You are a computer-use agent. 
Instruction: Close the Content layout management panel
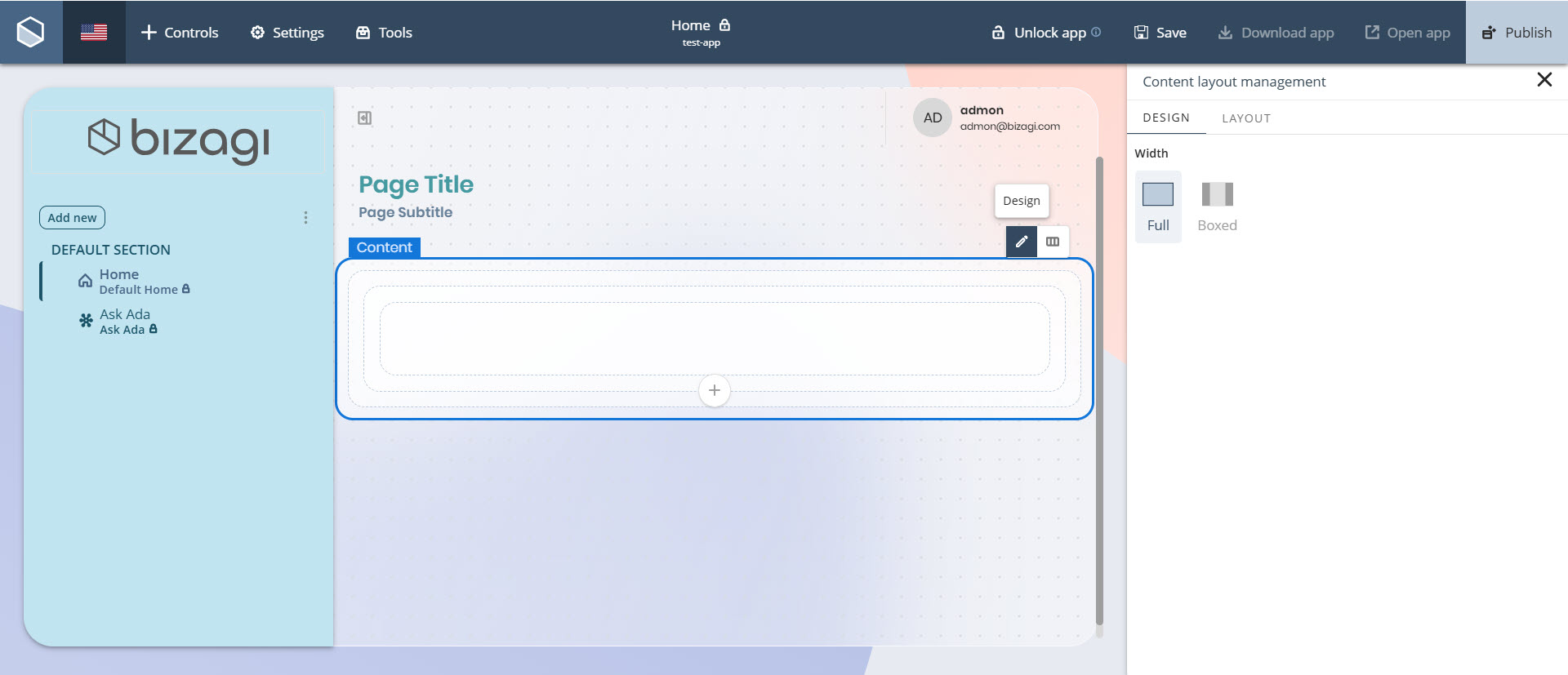tap(1543, 80)
